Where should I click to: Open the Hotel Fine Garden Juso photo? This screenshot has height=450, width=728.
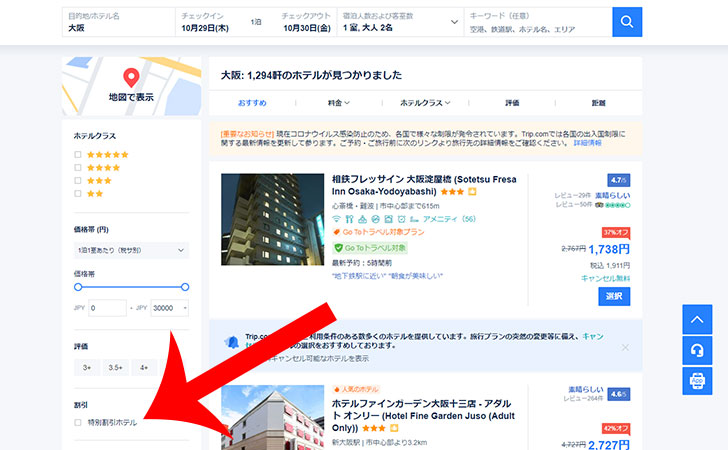(273, 417)
